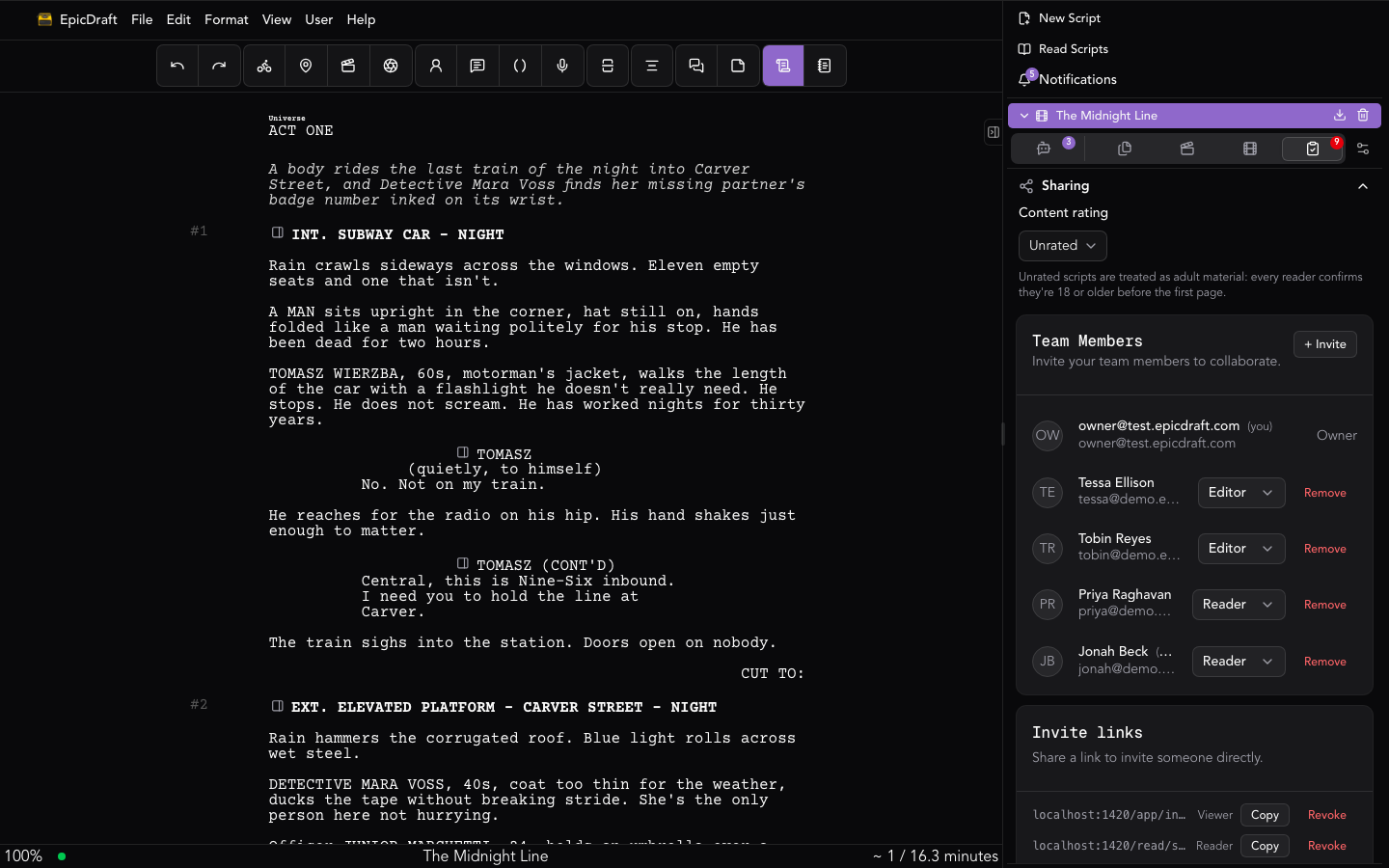The width and height of the screenshot is (1389, 868).
Task: Select the clapperboard scene icon in toolbar
Action: [348, 66]
